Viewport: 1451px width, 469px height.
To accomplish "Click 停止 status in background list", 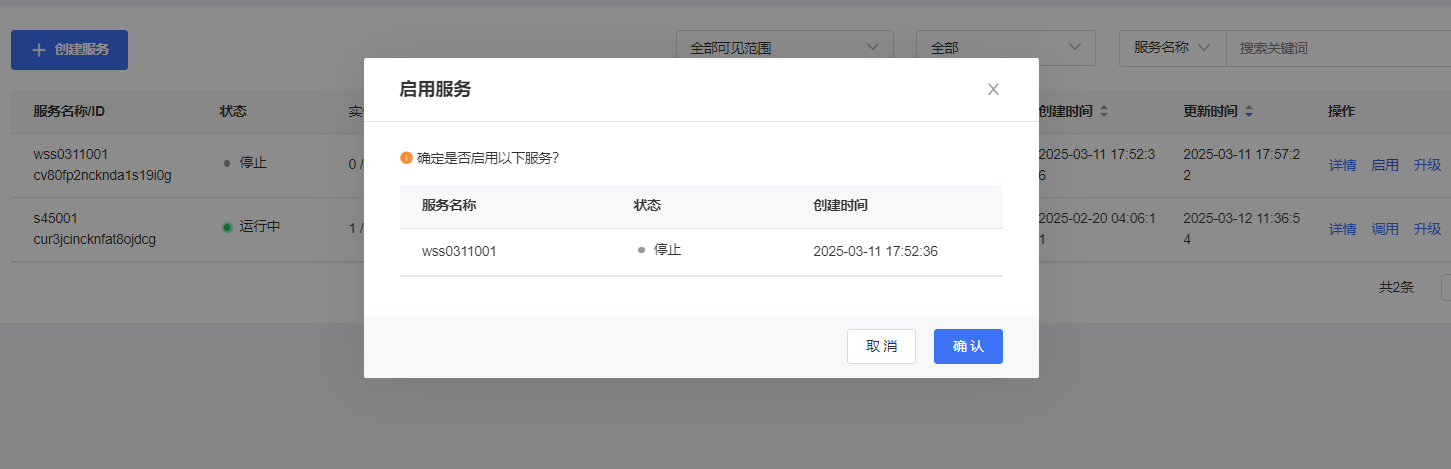I will click(253, 162).
